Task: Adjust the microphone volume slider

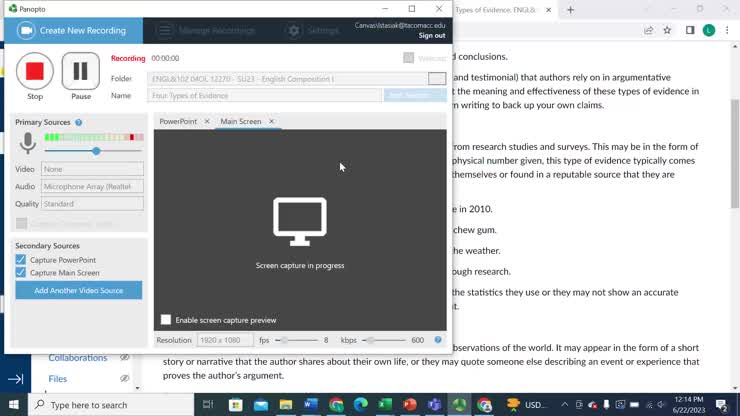Action: [x=96, y=151]
